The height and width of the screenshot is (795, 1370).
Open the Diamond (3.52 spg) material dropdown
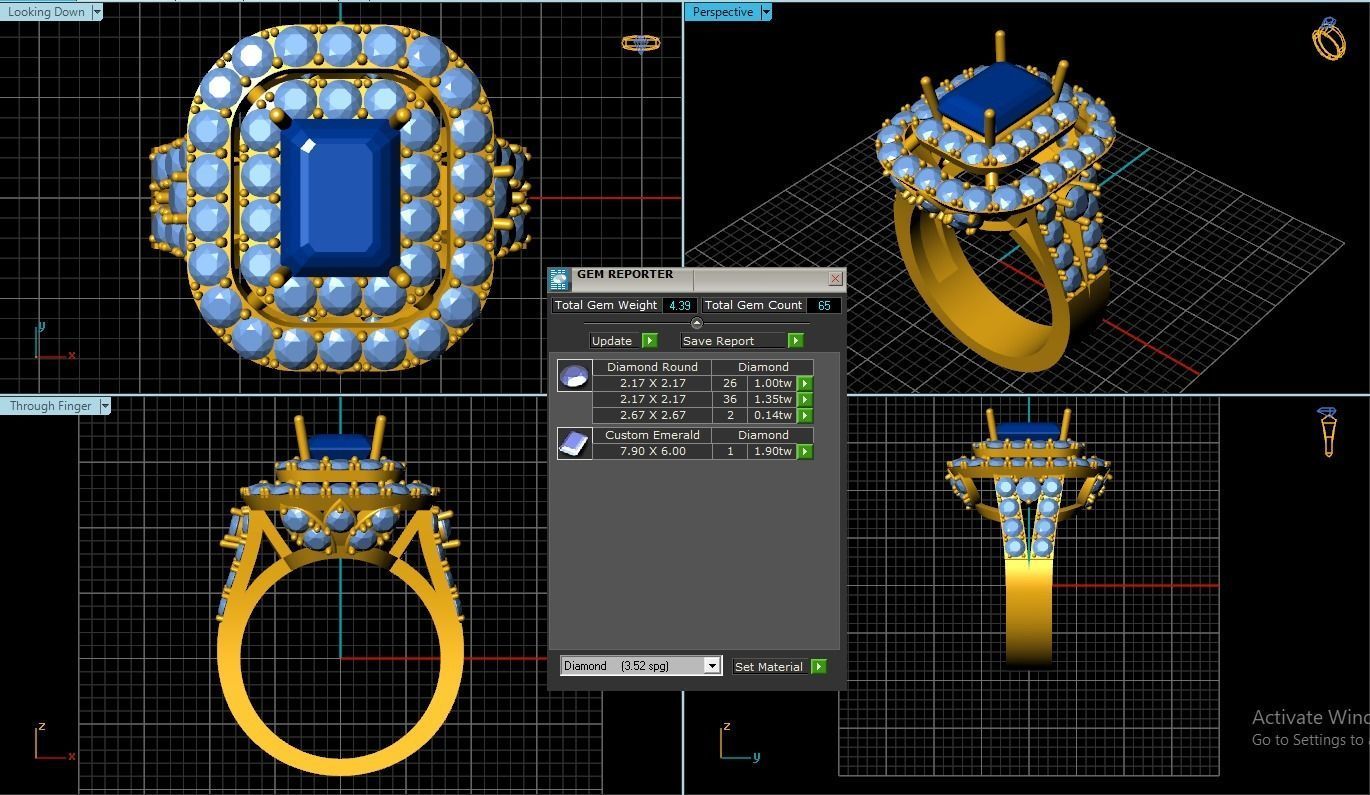(x=712, y=666)
